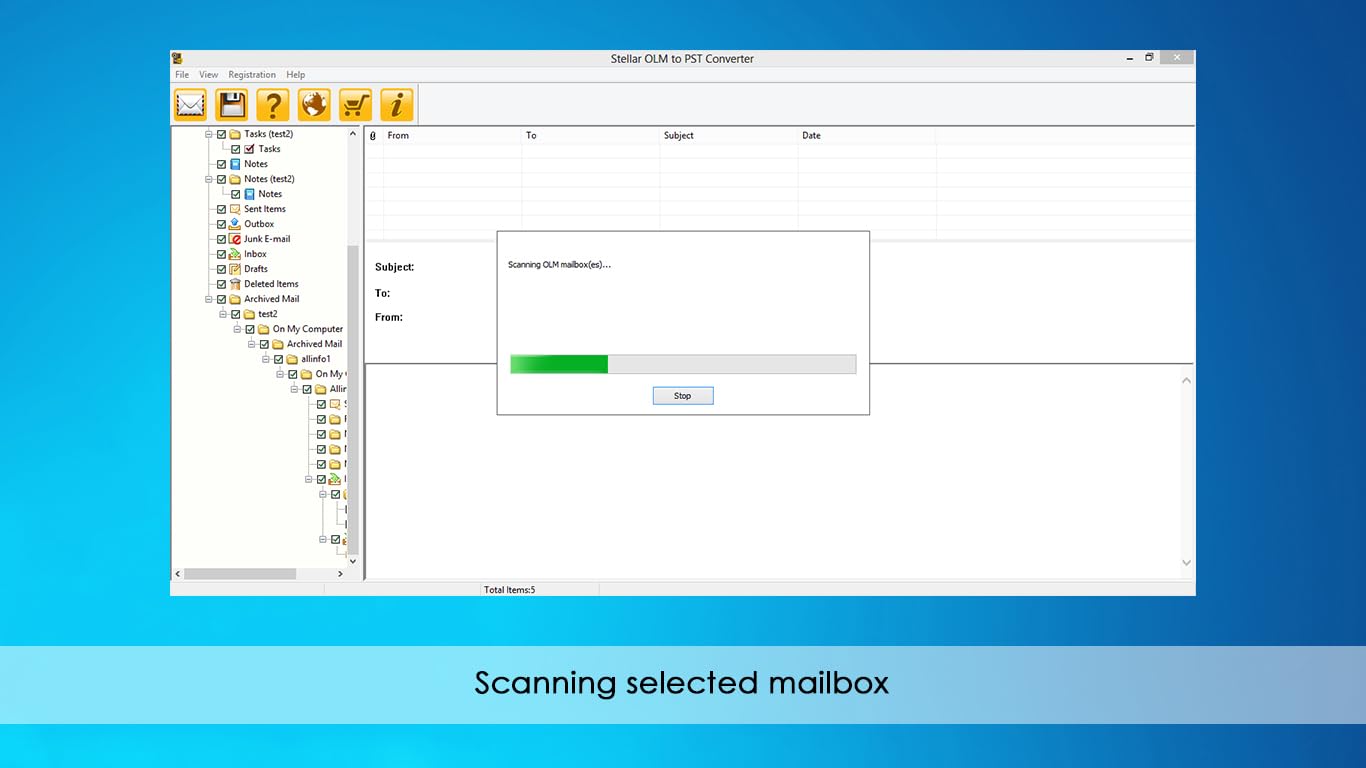1366x768 pixels.
Task: Uncheck the Outbox checkbox
Action: click(x=221, y=224)
